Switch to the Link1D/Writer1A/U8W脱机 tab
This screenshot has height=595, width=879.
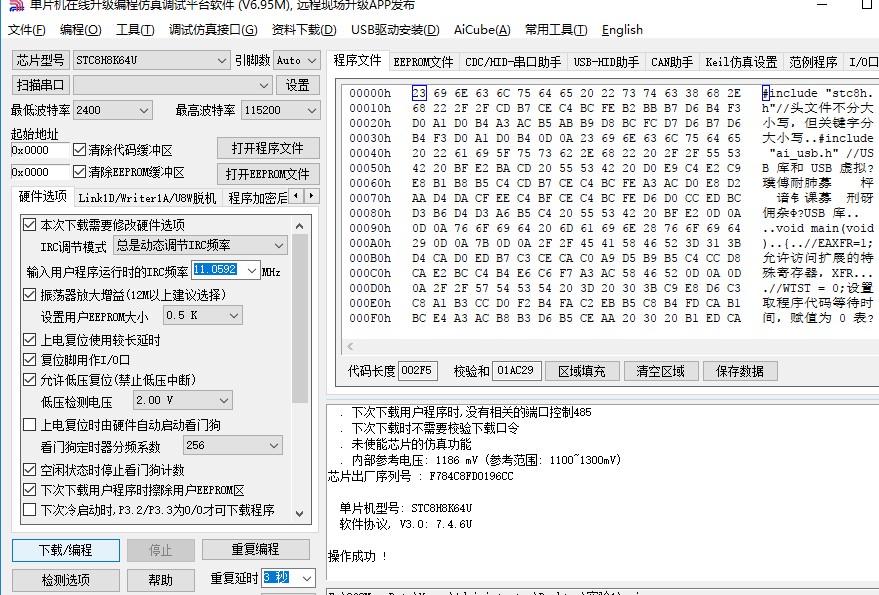click(147, 197)
